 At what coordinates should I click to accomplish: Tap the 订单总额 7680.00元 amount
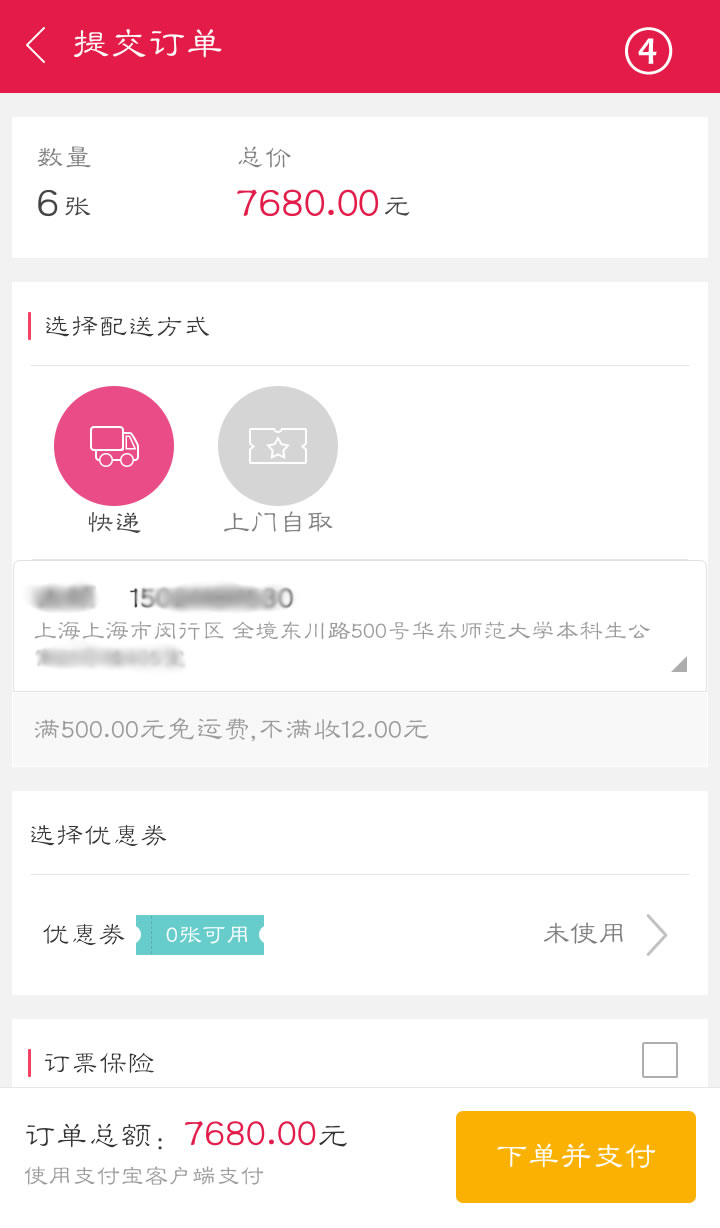(x=265, y=1134)
